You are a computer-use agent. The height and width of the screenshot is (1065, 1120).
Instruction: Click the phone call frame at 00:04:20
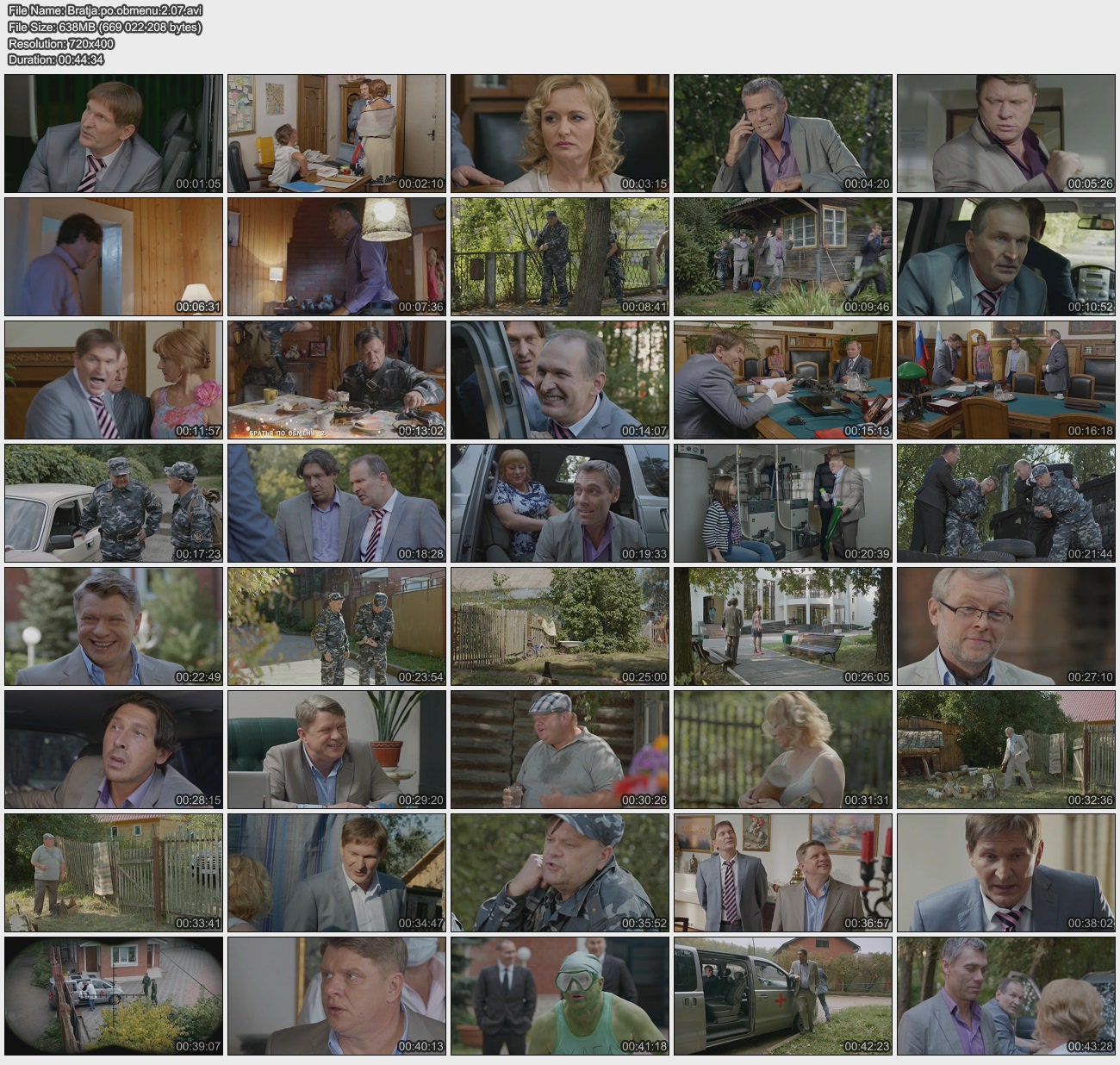click(782, 134)
